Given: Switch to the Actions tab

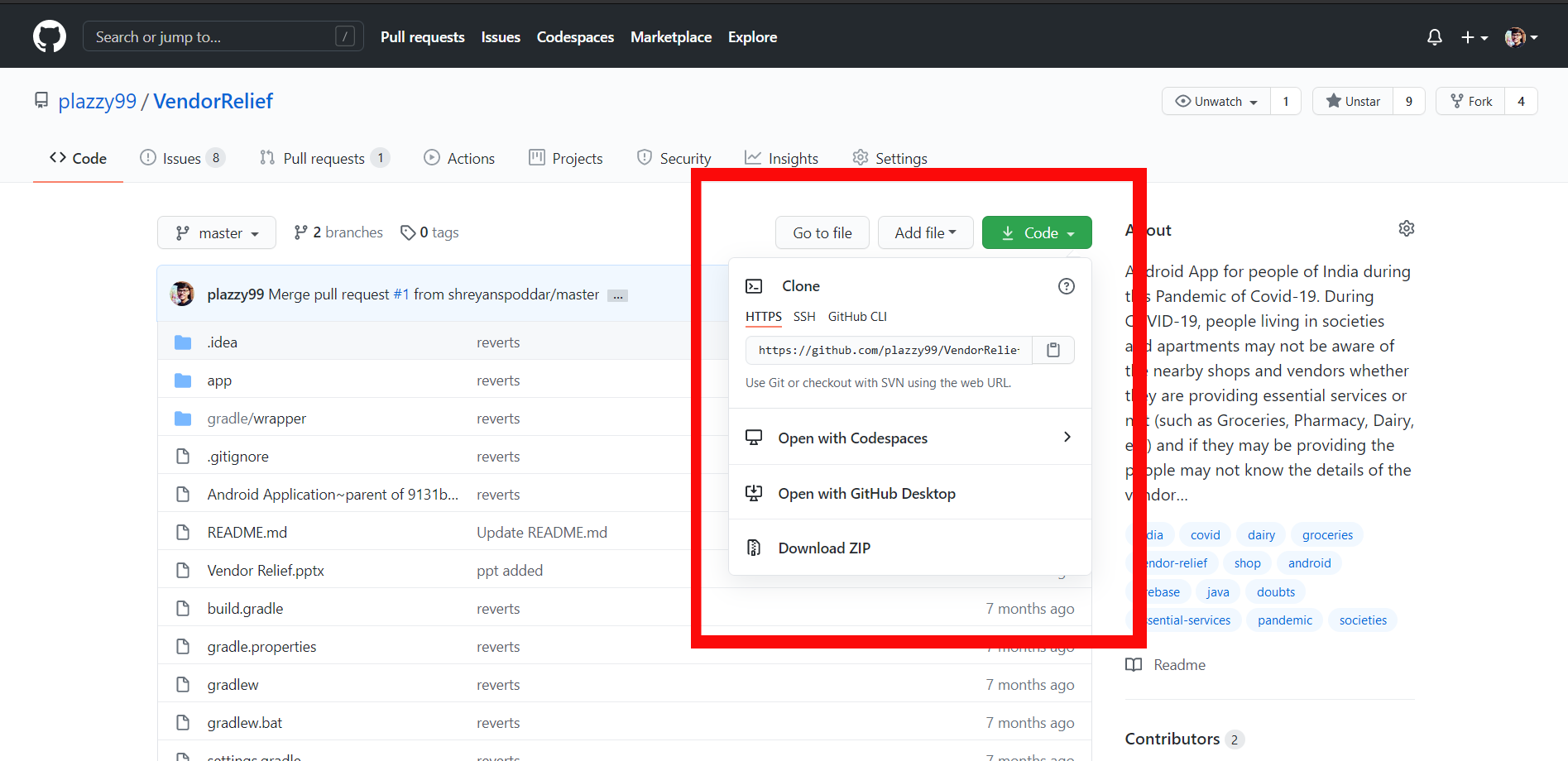Looking at the screenshot, I should 459,158.
